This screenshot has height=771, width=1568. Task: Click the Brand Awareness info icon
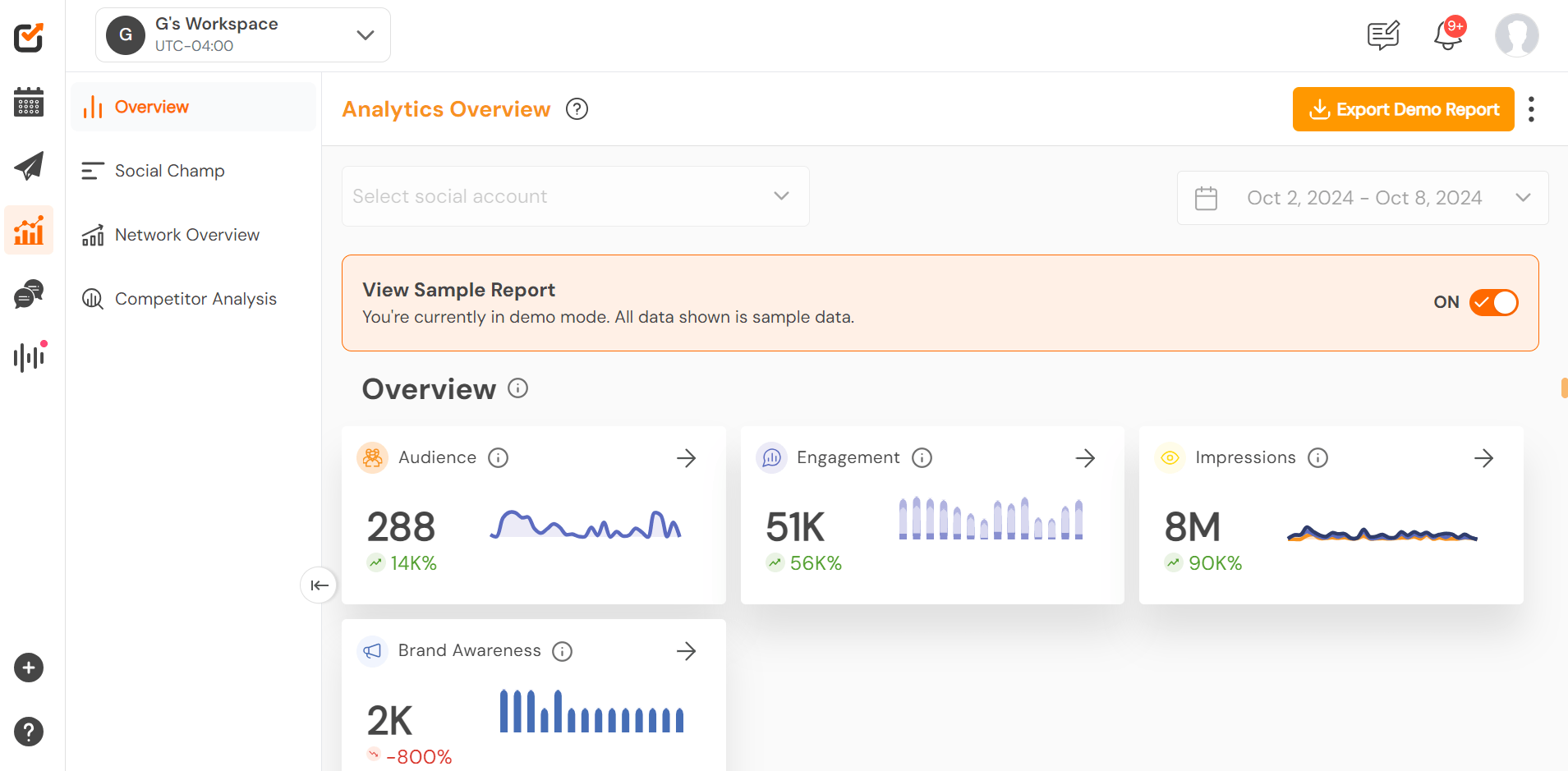[x=562, y=652]
